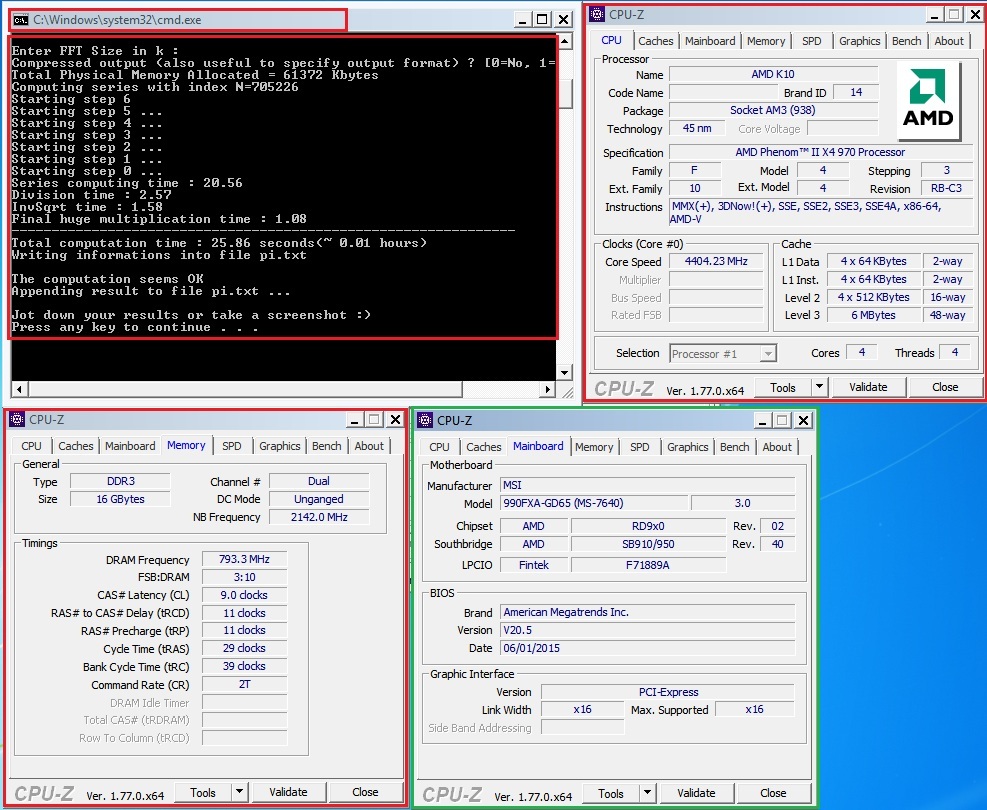The height and width of the screenshot is (810, 987).
Task: Click Validate in top CPU-Z window
Action: (x=868, y=387)
